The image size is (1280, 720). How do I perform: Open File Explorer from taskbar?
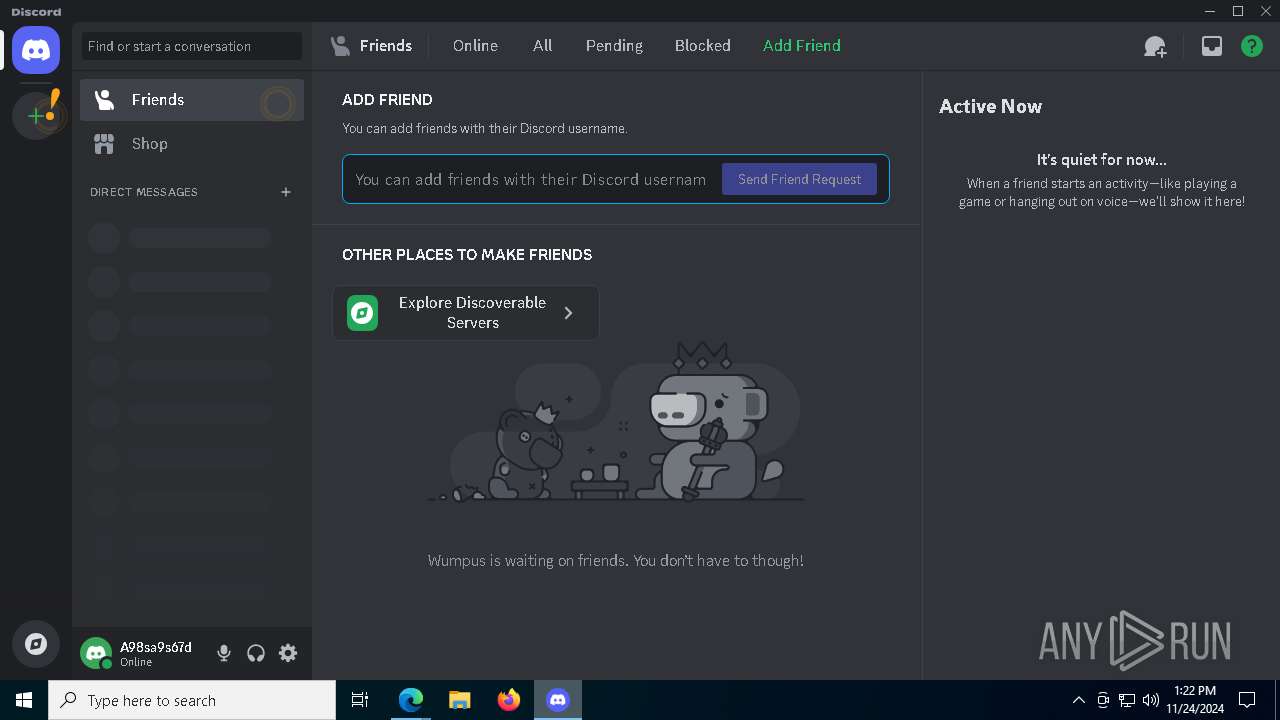pos(459,700)
